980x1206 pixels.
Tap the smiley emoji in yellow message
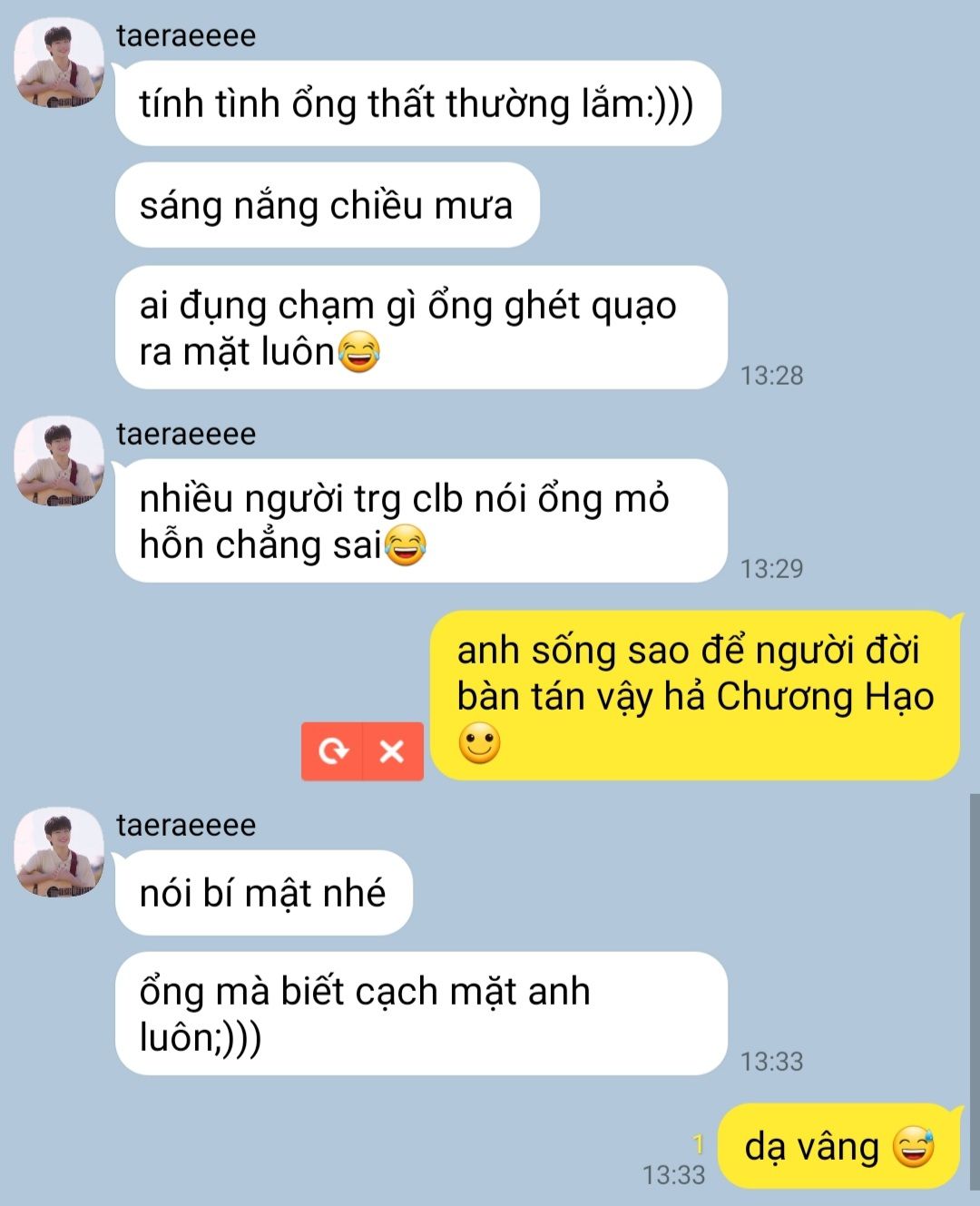point(479,744)
